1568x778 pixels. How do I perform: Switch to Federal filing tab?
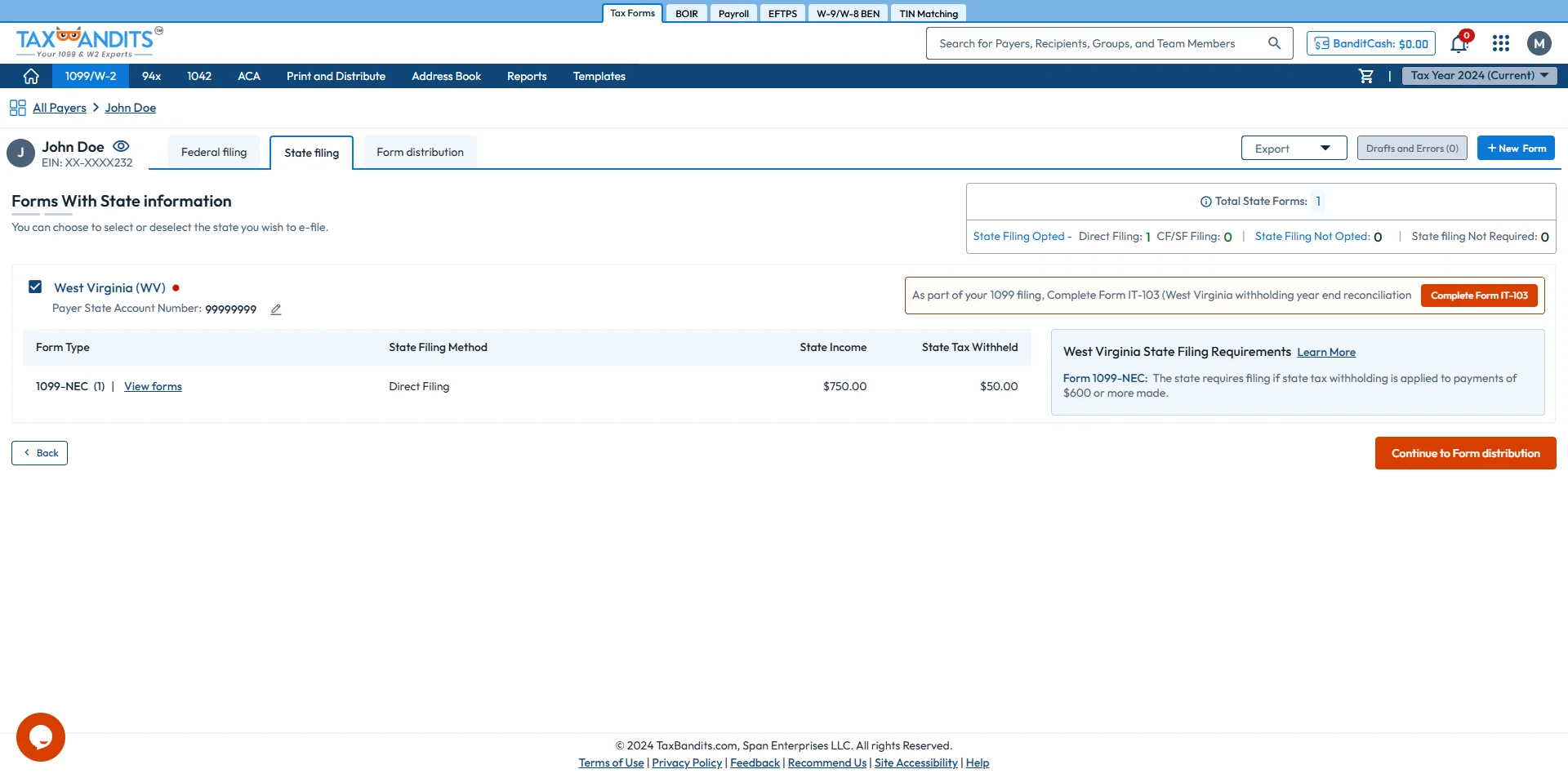coord(214,152)
